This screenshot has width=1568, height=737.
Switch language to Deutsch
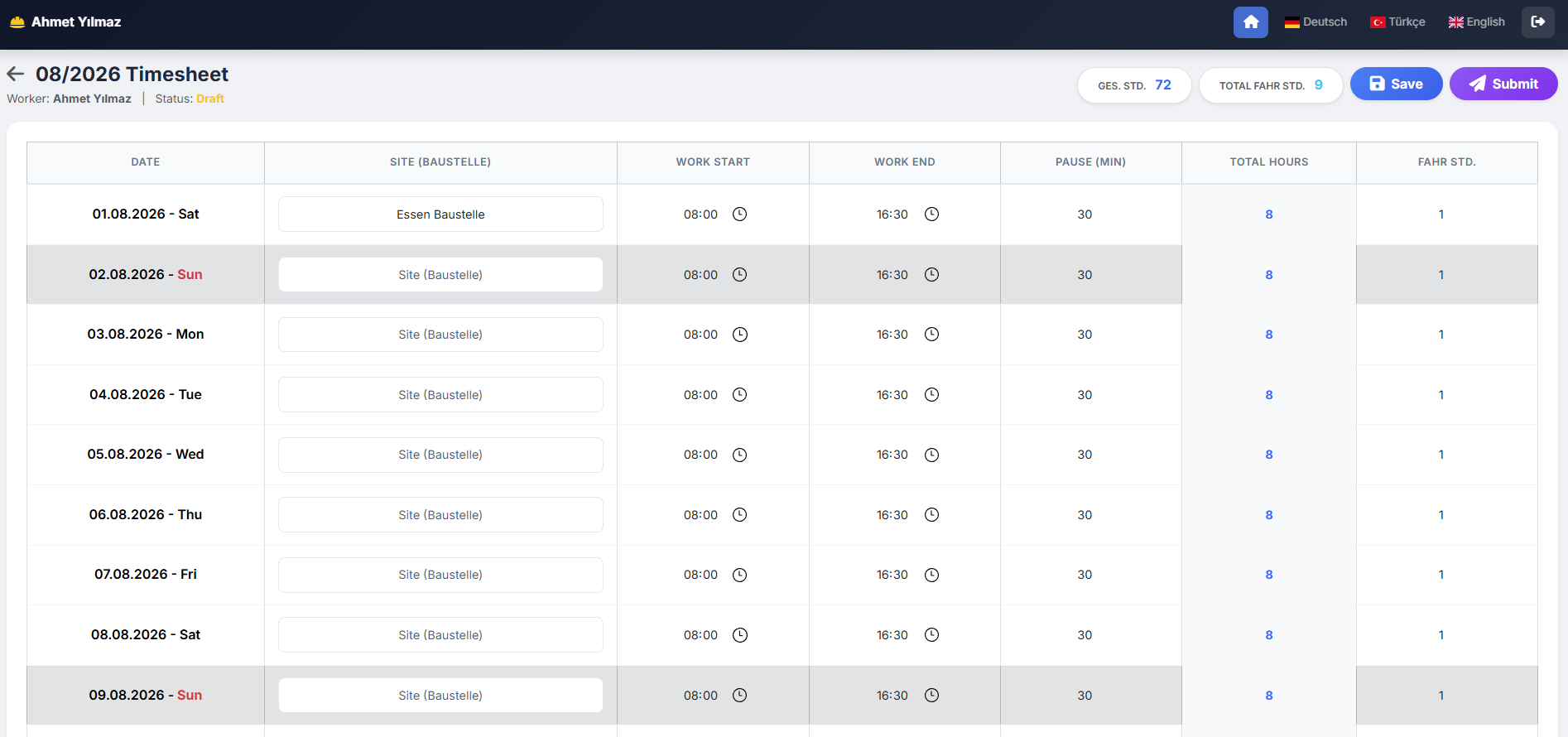tap(1315, 22)
